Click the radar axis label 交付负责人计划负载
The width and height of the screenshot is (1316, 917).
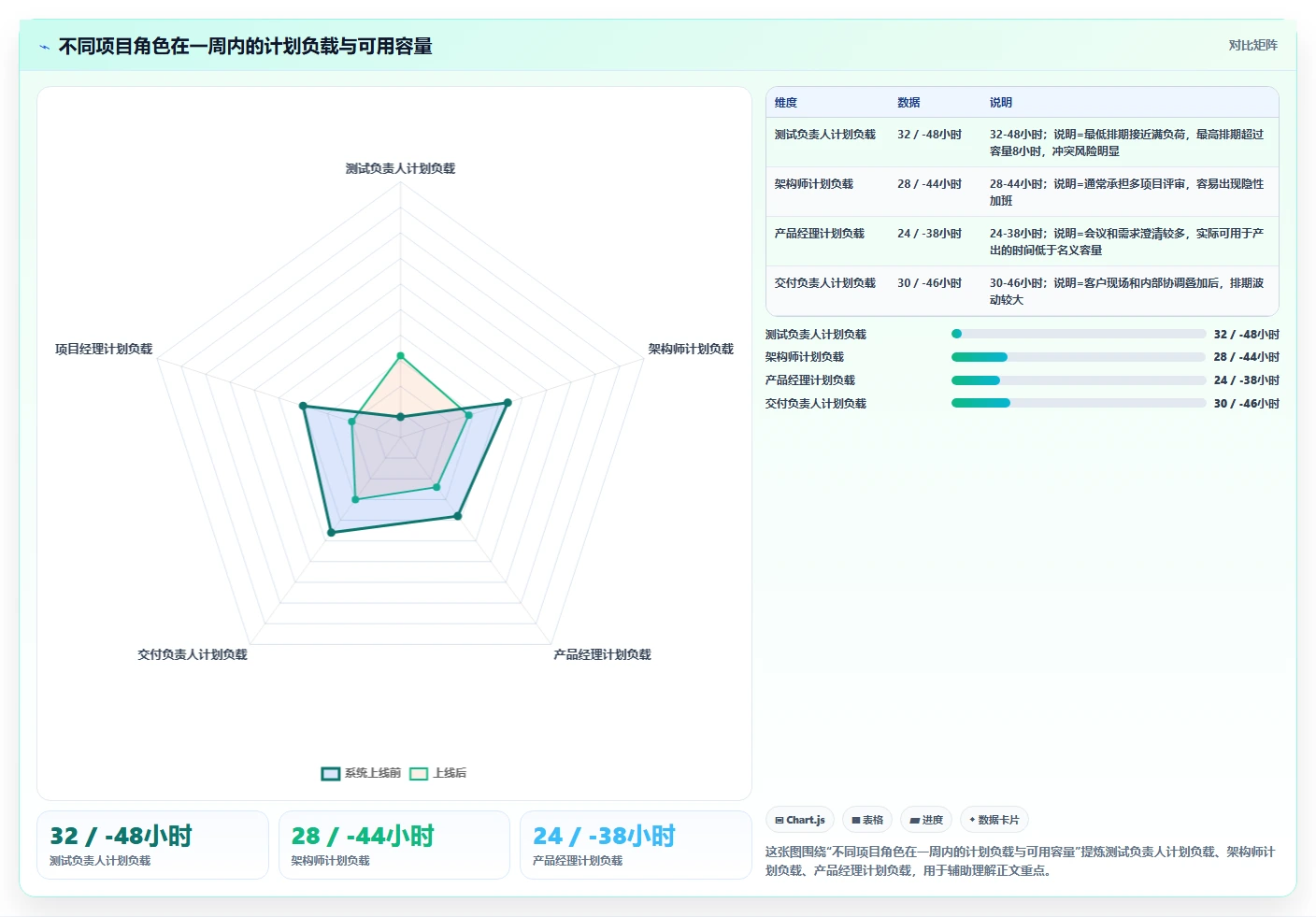coord(193,654)
